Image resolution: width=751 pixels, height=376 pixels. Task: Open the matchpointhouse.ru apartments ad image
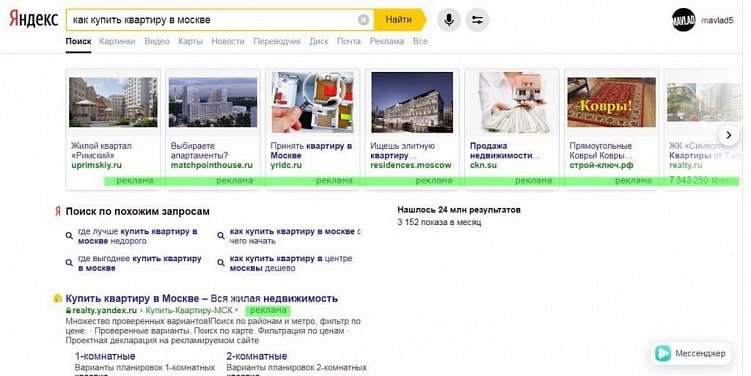[x=213, y=102]
